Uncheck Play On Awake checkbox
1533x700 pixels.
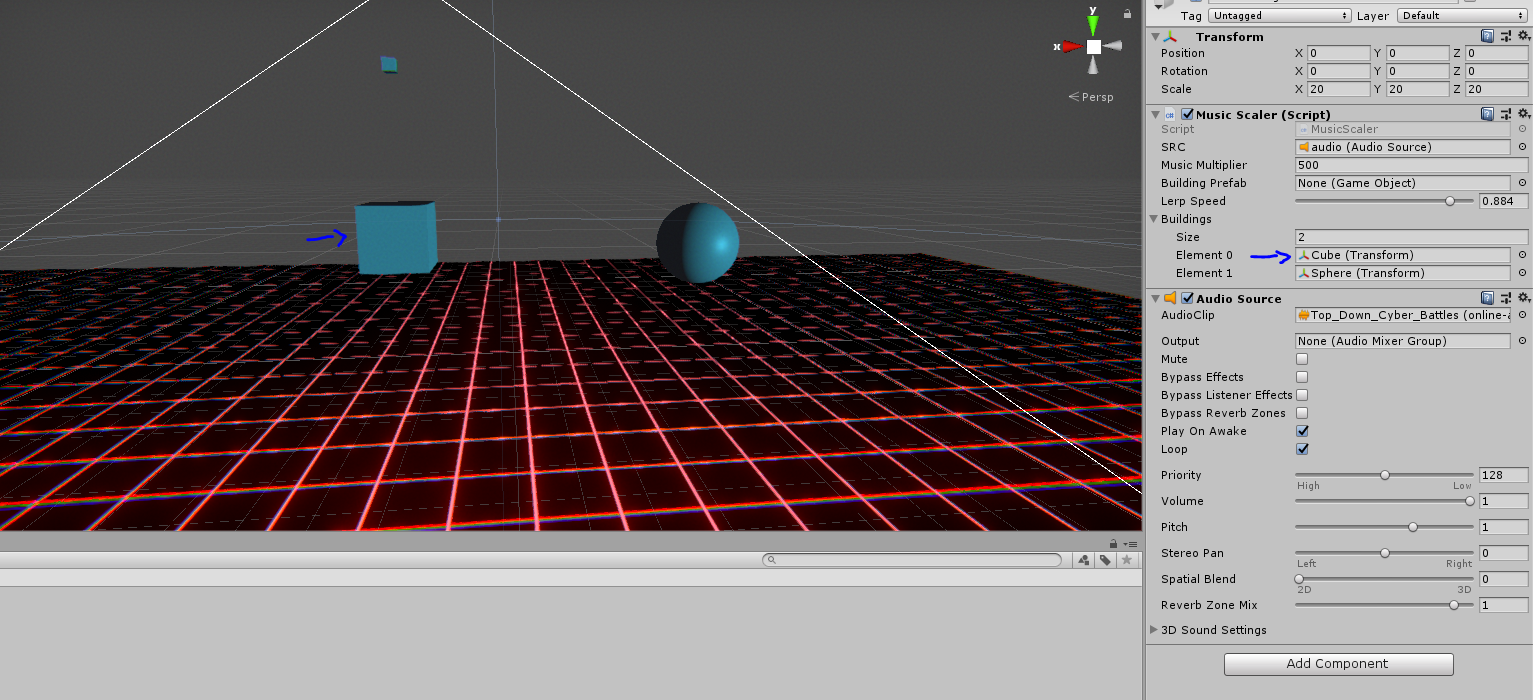click(1302, 431)
